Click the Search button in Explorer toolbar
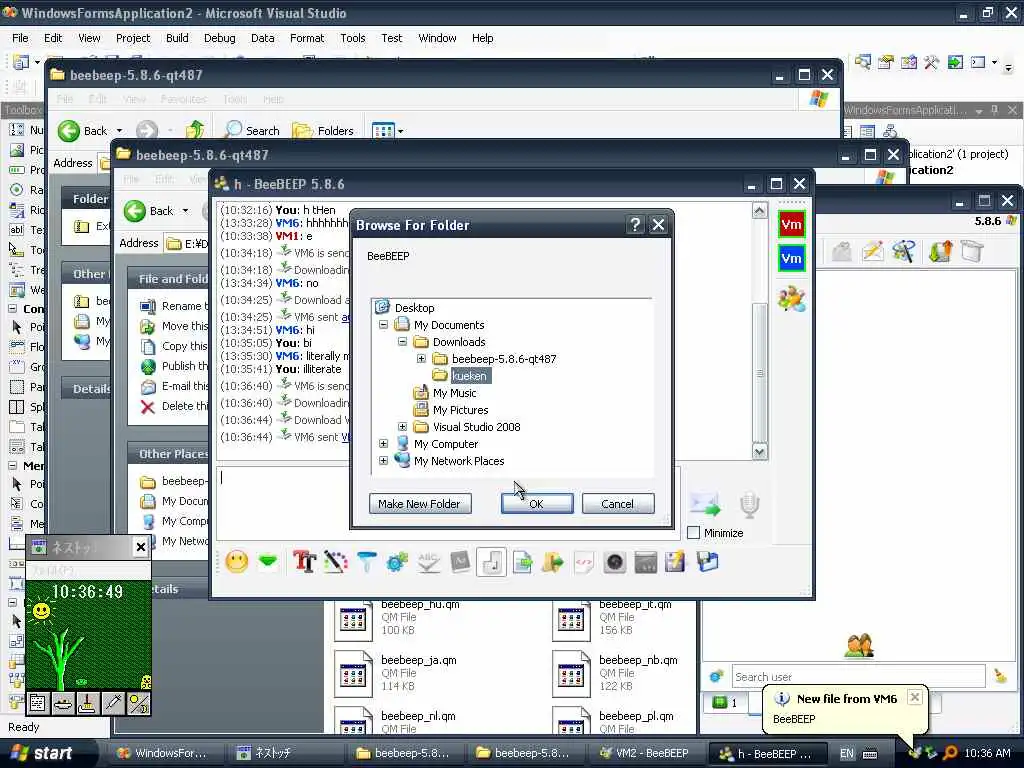 [252, 130]
